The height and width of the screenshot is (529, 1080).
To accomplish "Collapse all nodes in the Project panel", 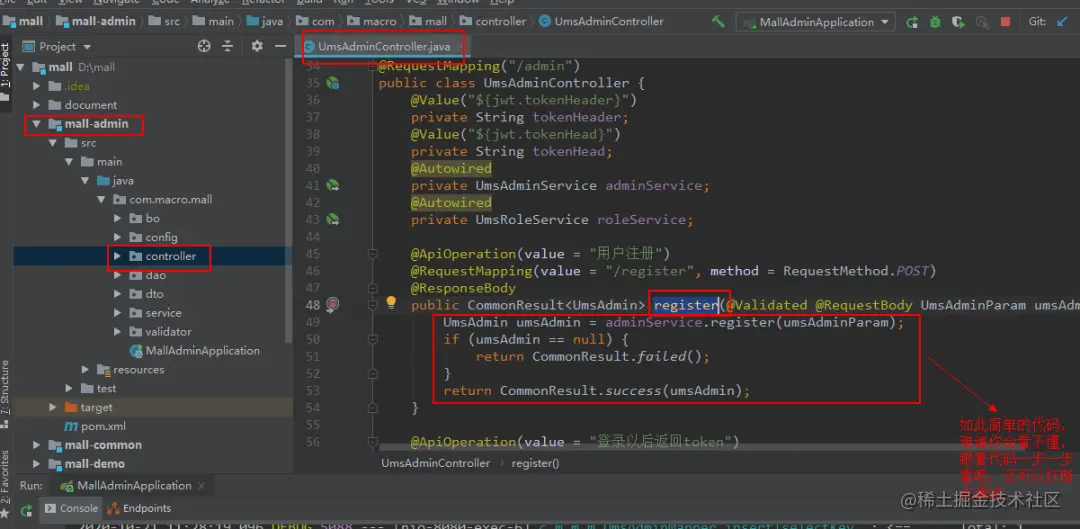I will [227, 46].
